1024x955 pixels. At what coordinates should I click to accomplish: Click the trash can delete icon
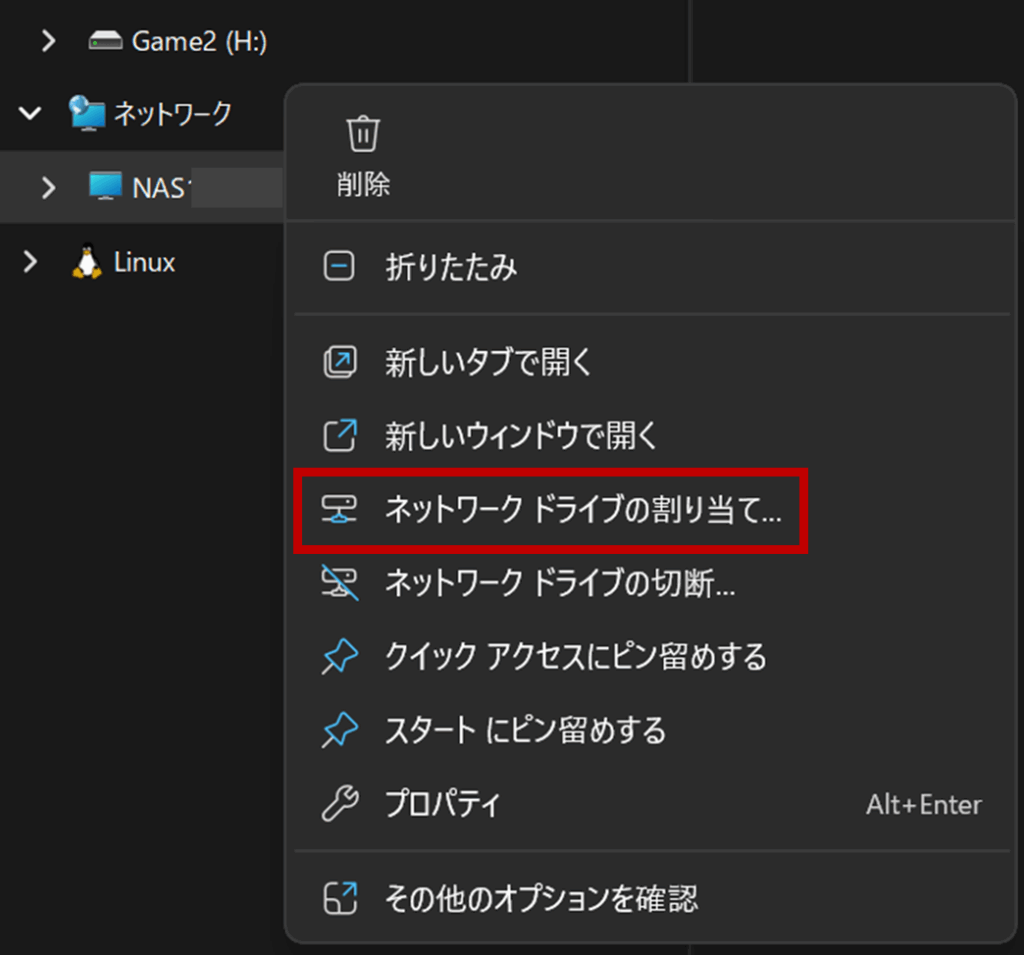[363, 134]
